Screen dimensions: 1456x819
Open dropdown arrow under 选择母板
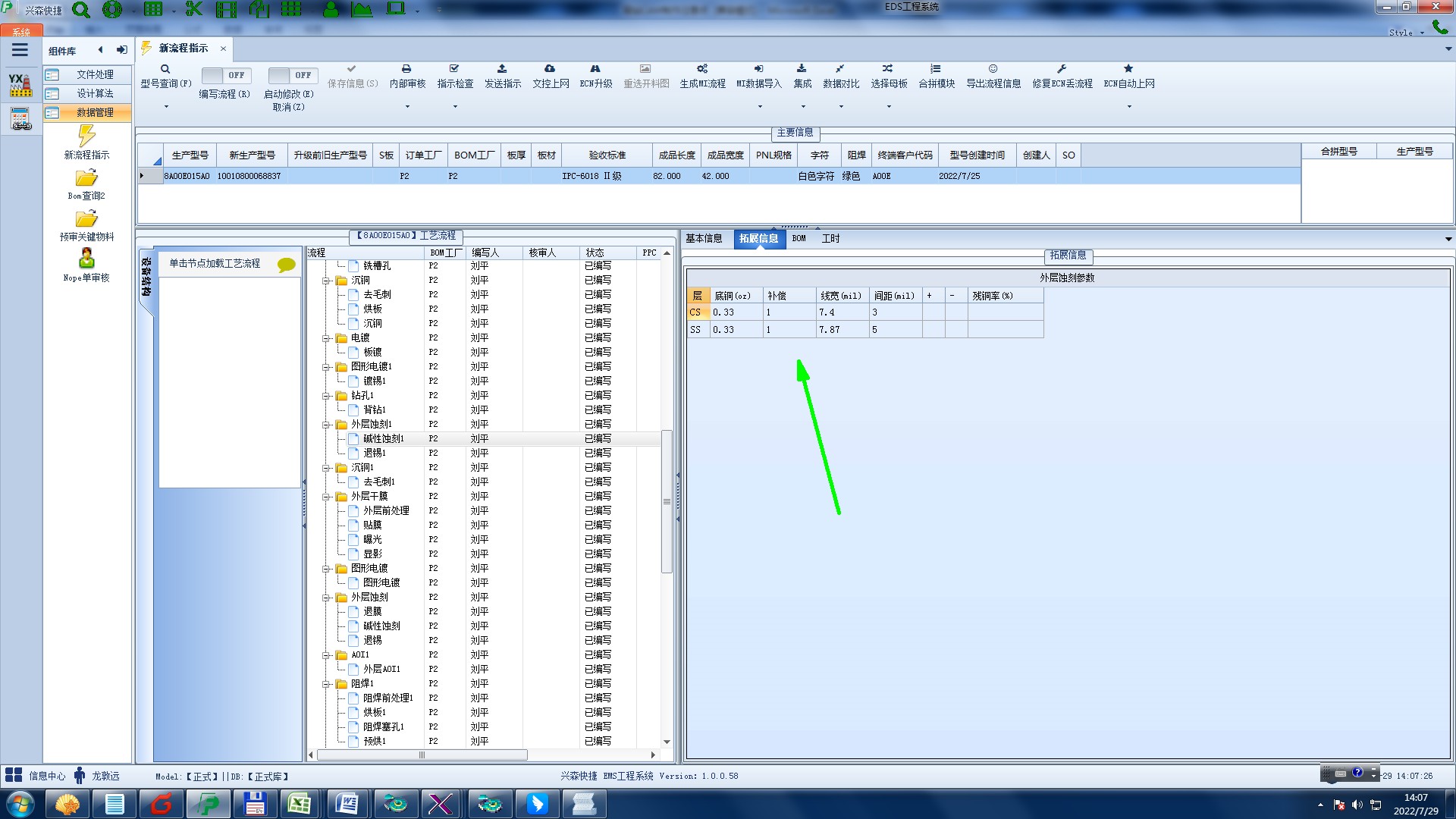point(889,106)
